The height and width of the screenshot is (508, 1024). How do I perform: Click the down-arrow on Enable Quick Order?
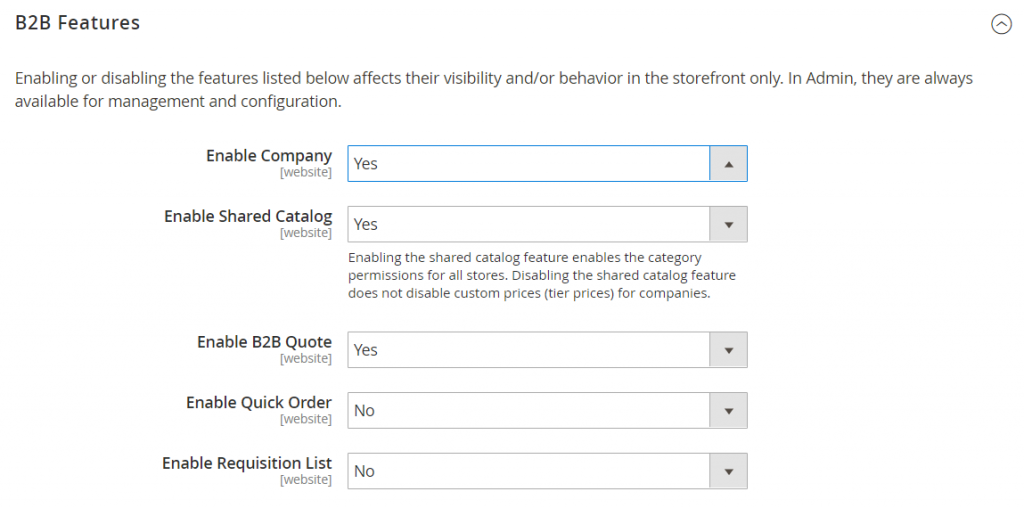[x=728, y=411]
